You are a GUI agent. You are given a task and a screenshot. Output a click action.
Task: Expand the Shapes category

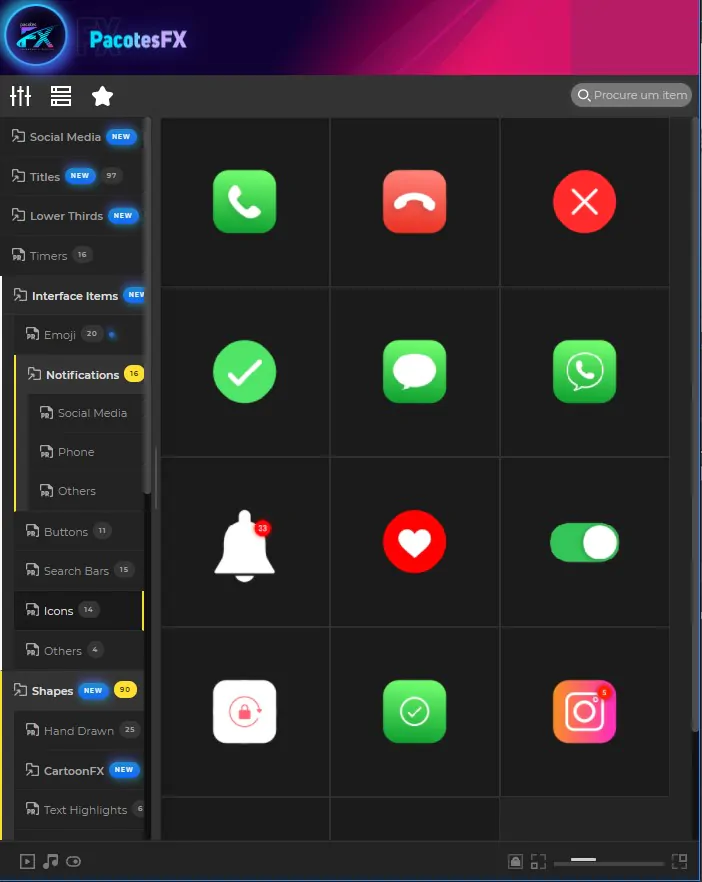pos(52,691)
